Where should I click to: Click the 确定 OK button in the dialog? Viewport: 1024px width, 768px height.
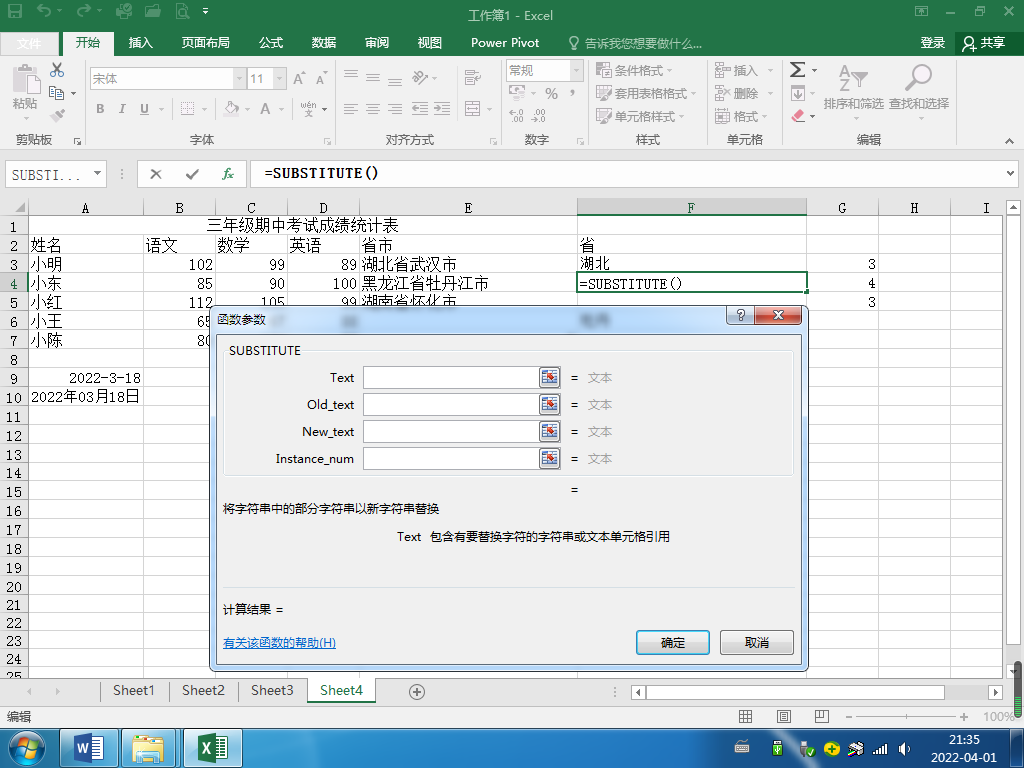pyautogui.click(x=673, y=643)
